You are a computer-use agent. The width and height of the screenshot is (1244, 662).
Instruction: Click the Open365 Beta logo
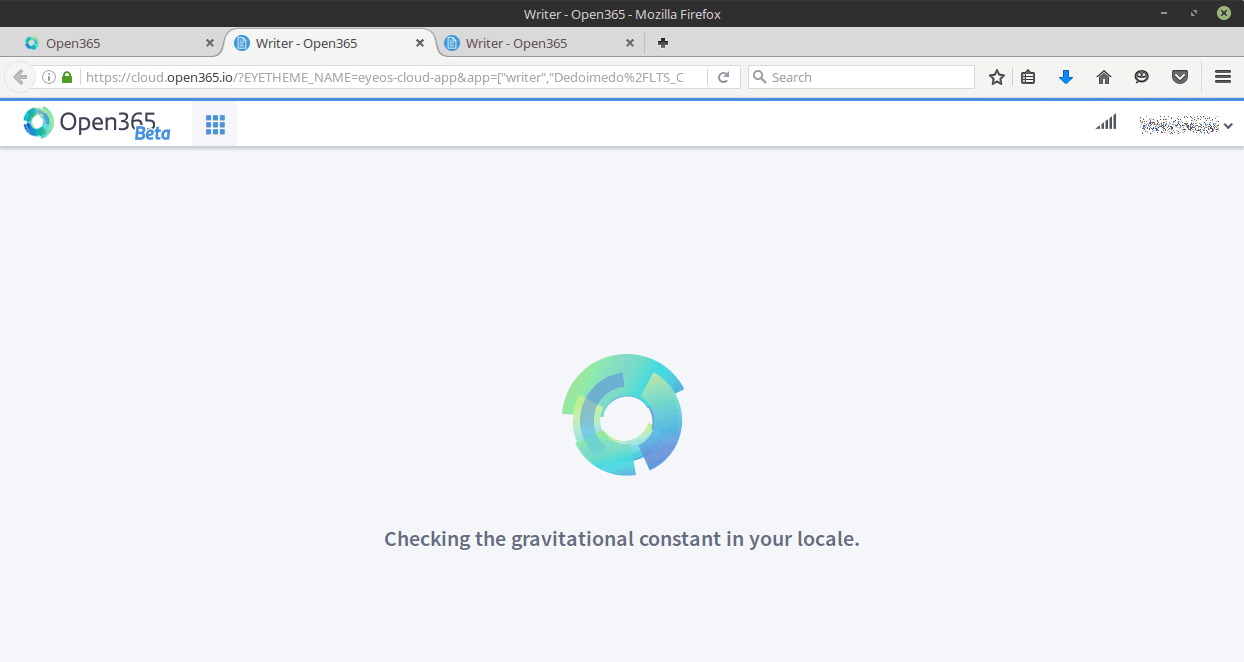click(x=96, y=123)
